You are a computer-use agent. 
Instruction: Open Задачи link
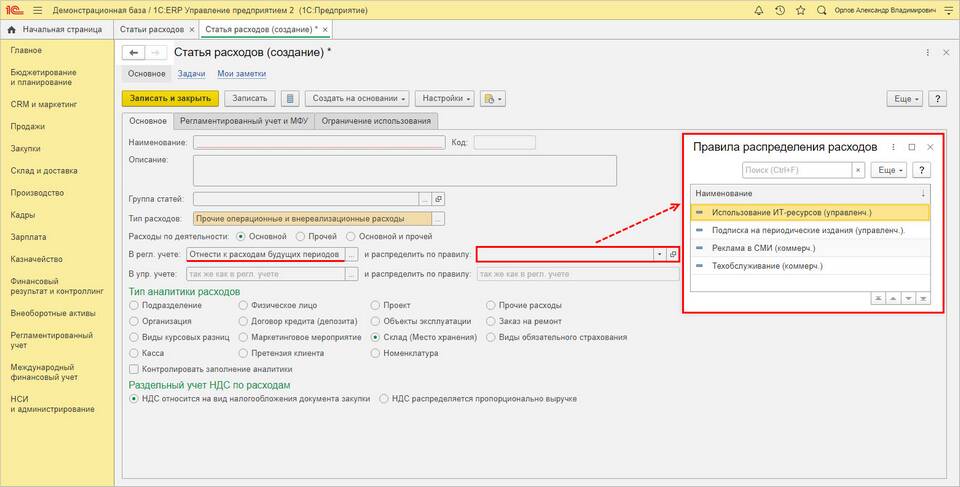191,74
